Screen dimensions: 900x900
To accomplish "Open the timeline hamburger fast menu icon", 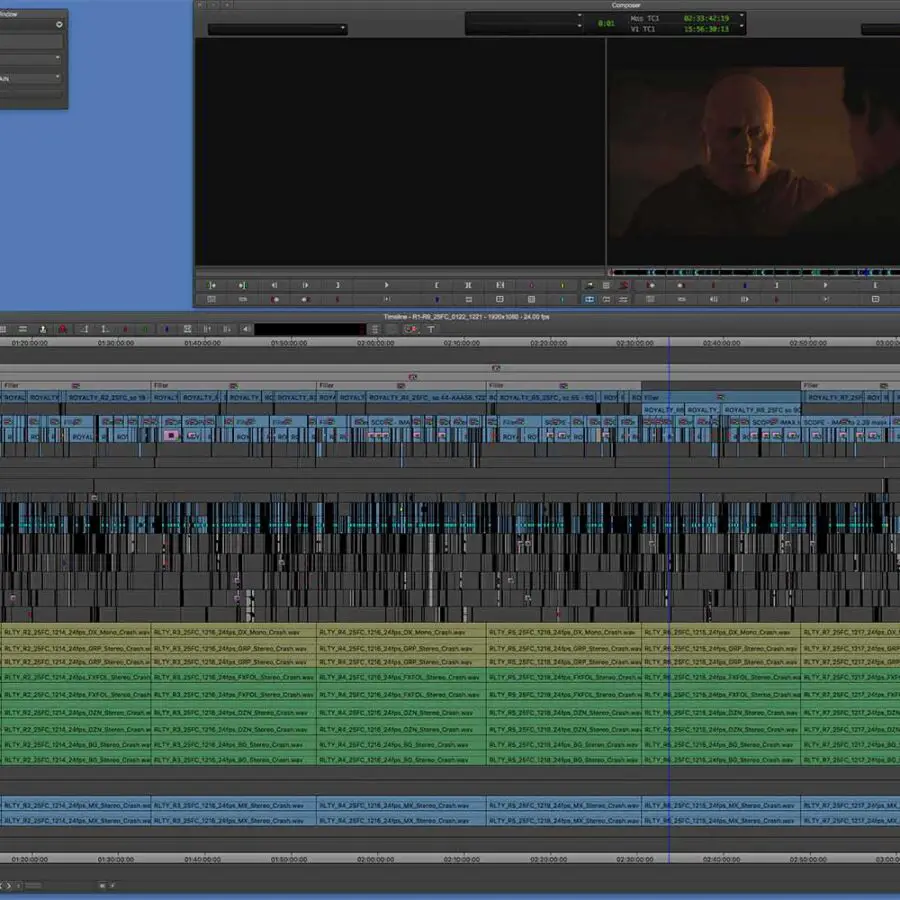I will pyautogui.click(x=22, y=329).
